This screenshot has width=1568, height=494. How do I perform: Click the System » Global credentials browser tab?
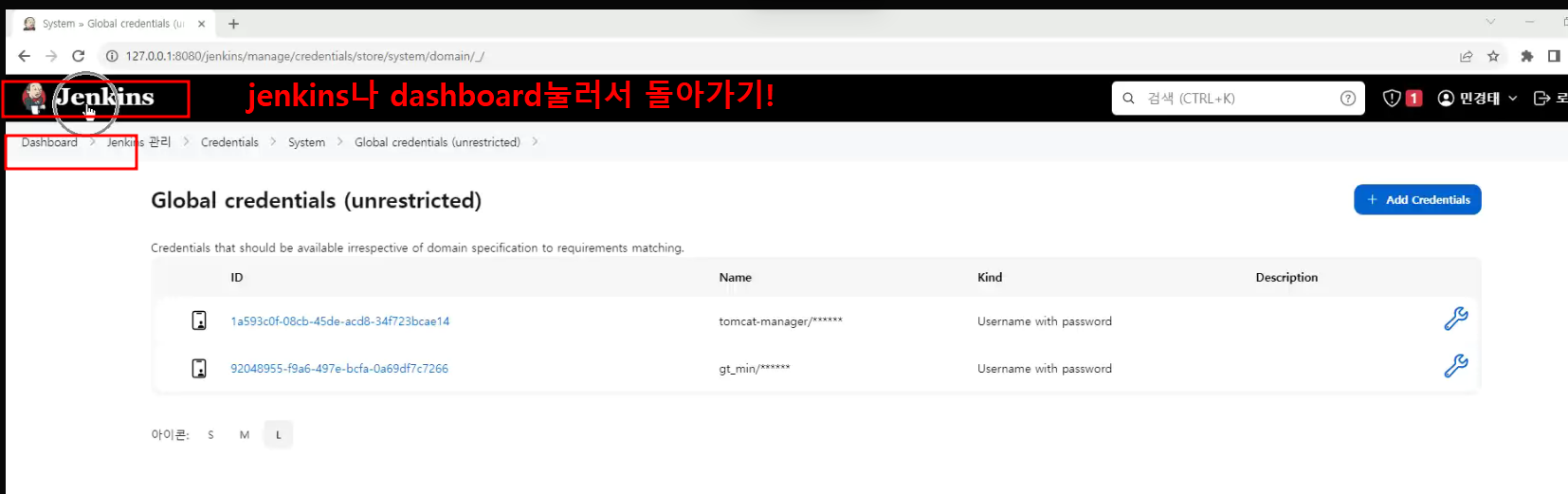click(112, 24)
